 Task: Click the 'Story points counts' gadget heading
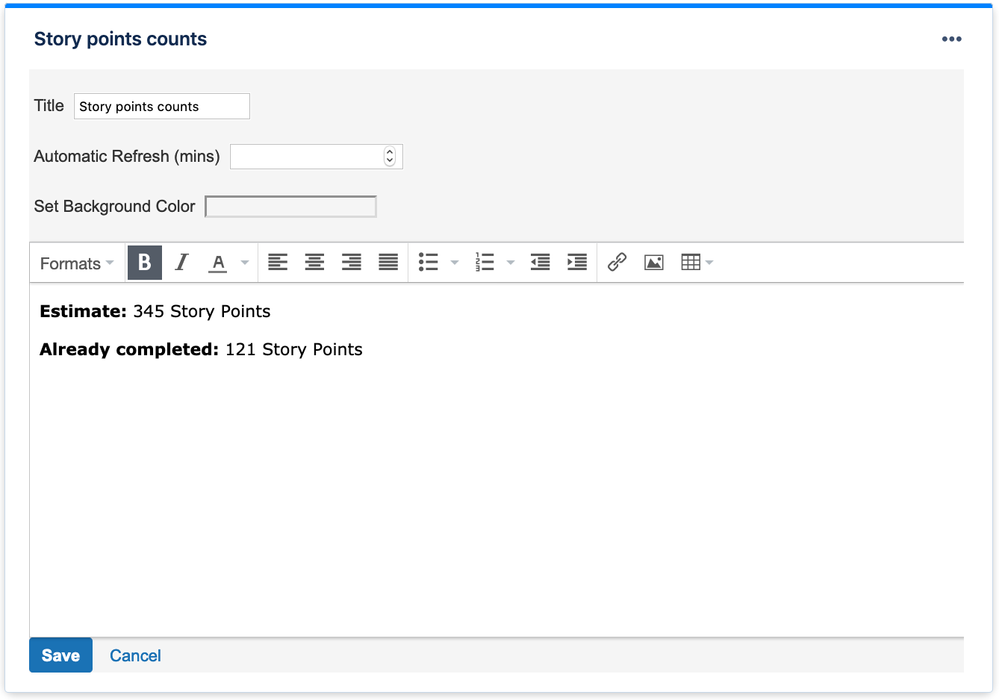coord(120,39)
